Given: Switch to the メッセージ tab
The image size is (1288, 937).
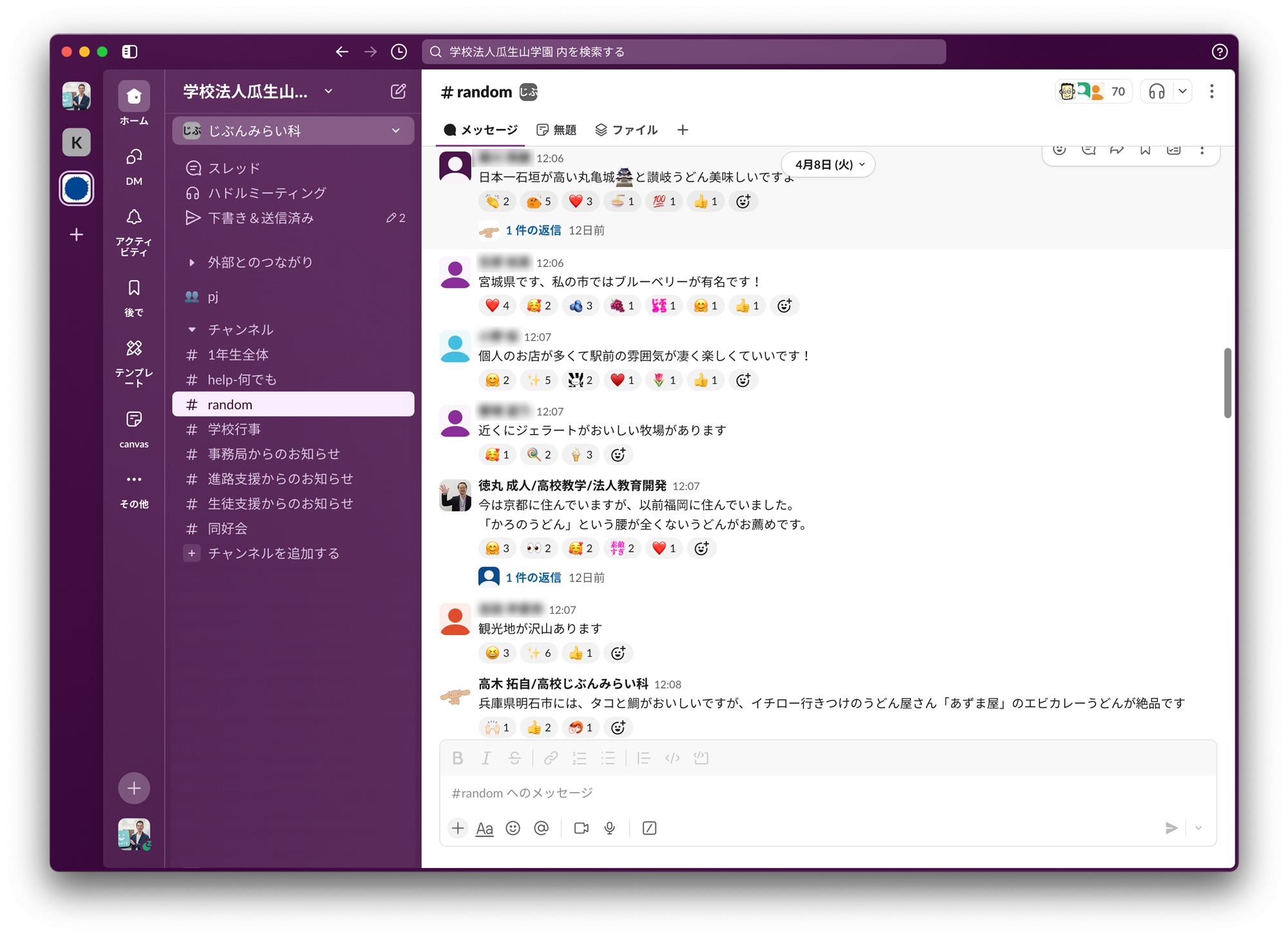Looking at the screenshot, I should point(480,130).
